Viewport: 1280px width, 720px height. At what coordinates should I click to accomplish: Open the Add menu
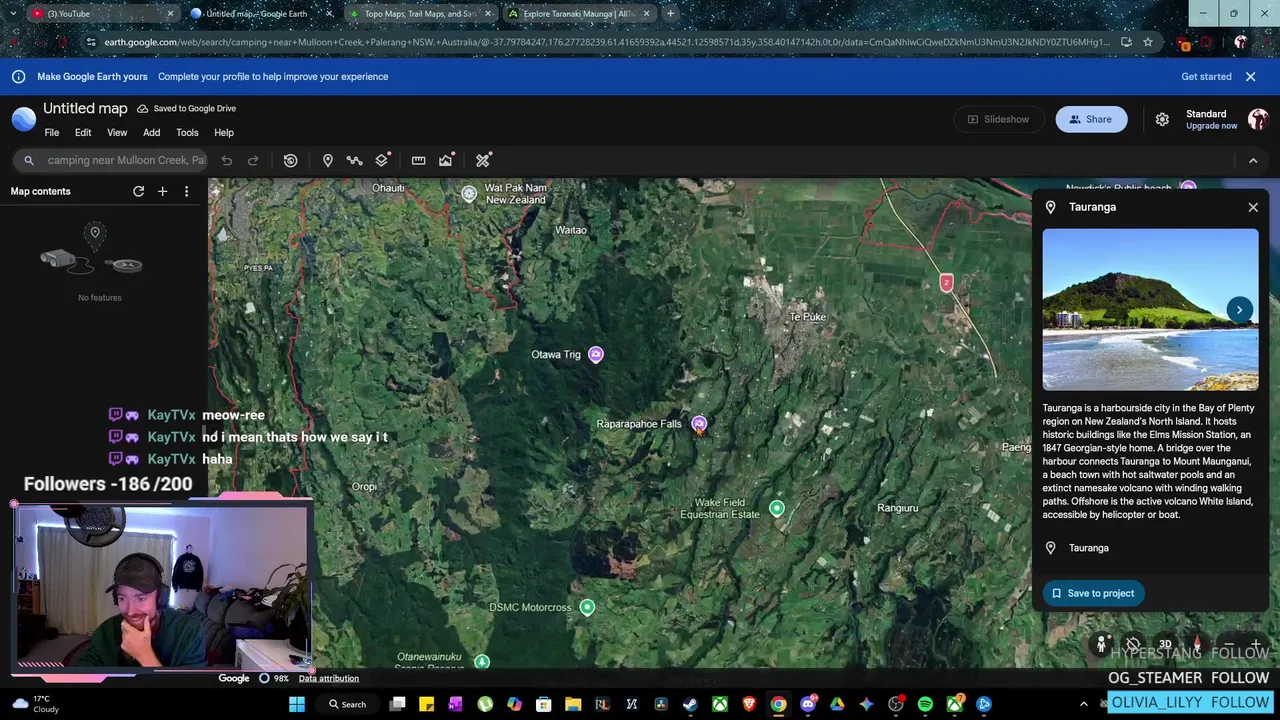tap(151, 133)
